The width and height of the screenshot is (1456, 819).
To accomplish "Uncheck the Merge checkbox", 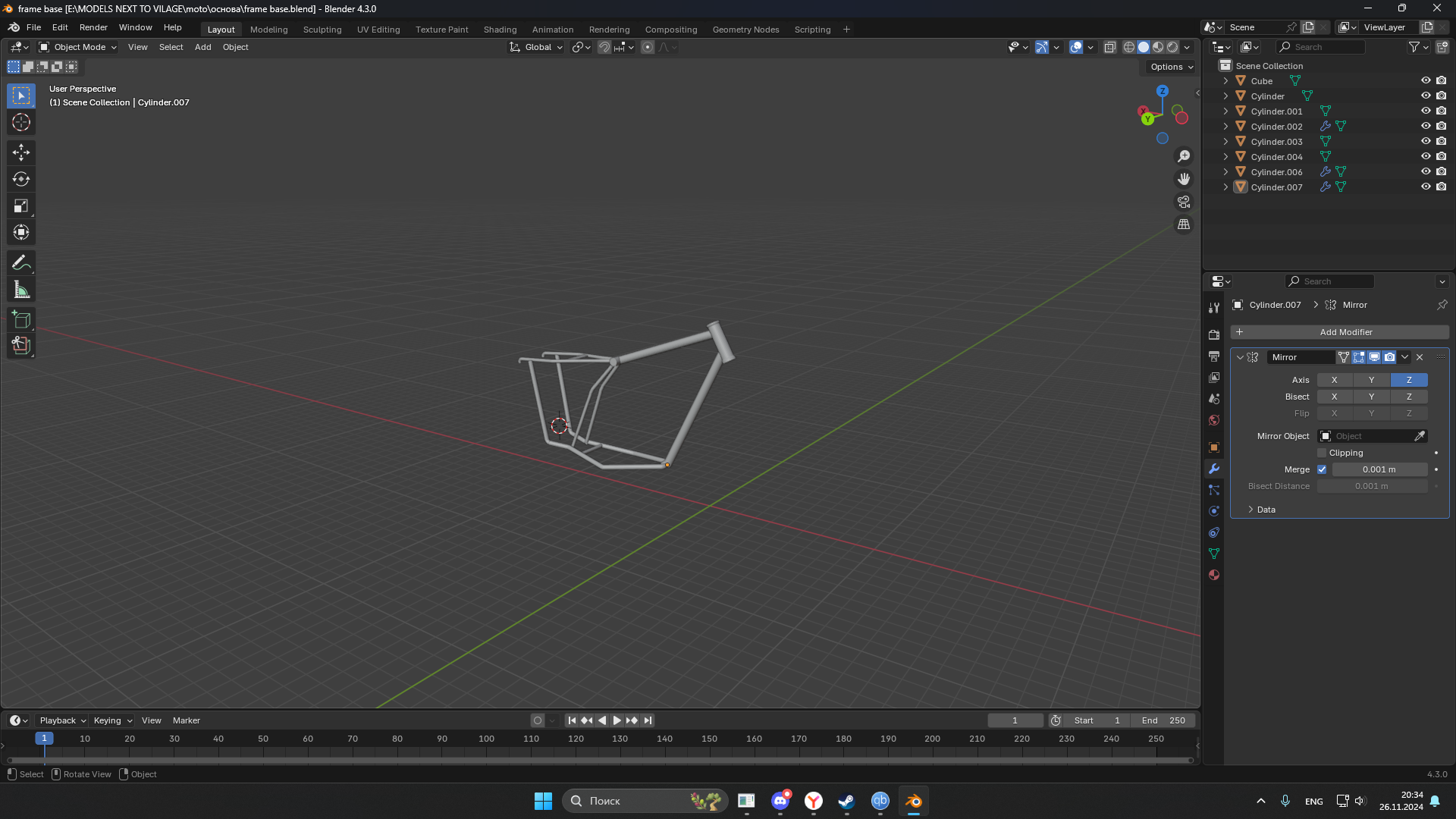I will pyautogui.click(x=1322, y=469).
